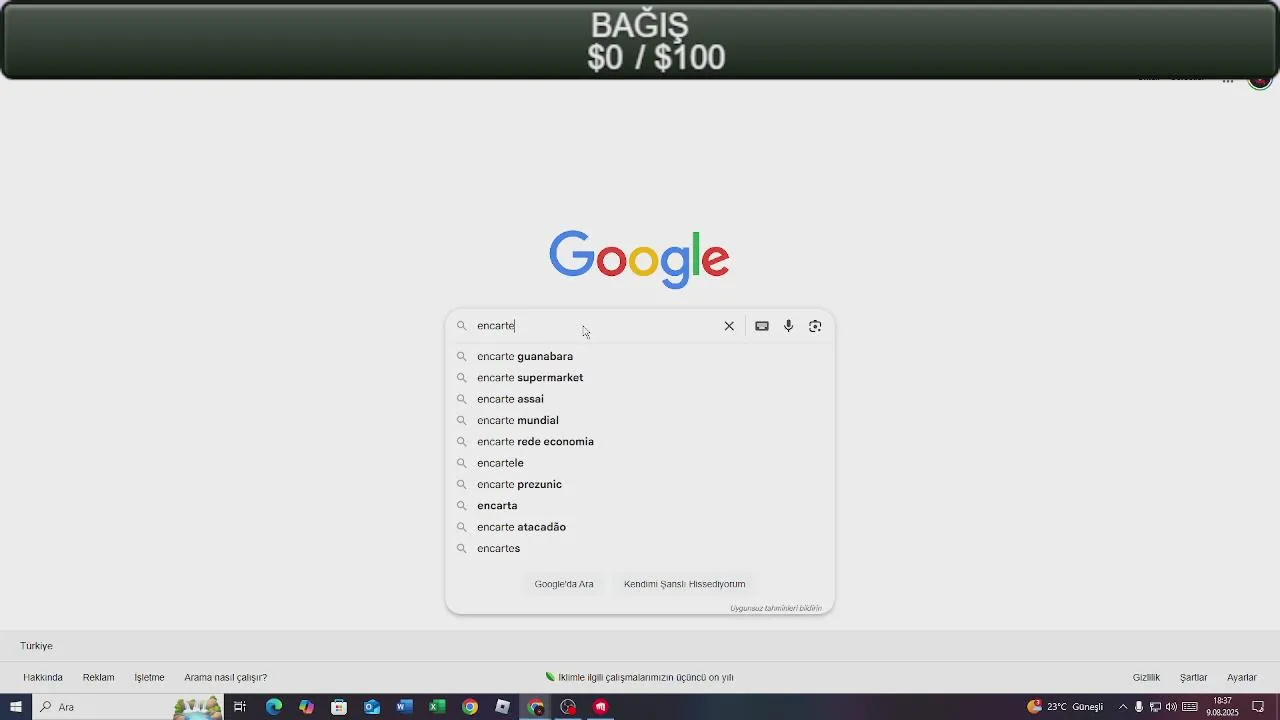
Task: Open the volume tray icon
Action: point(1171,707)
